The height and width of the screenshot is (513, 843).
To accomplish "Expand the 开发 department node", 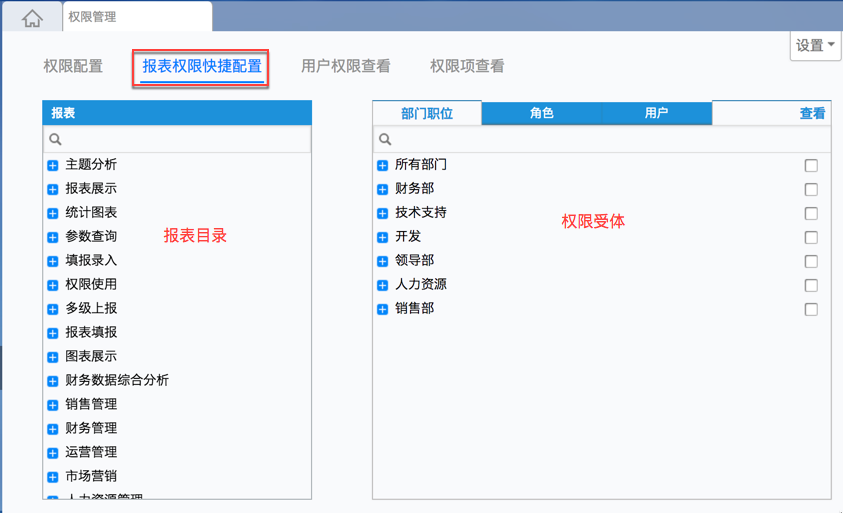I will tap(382, 237).
